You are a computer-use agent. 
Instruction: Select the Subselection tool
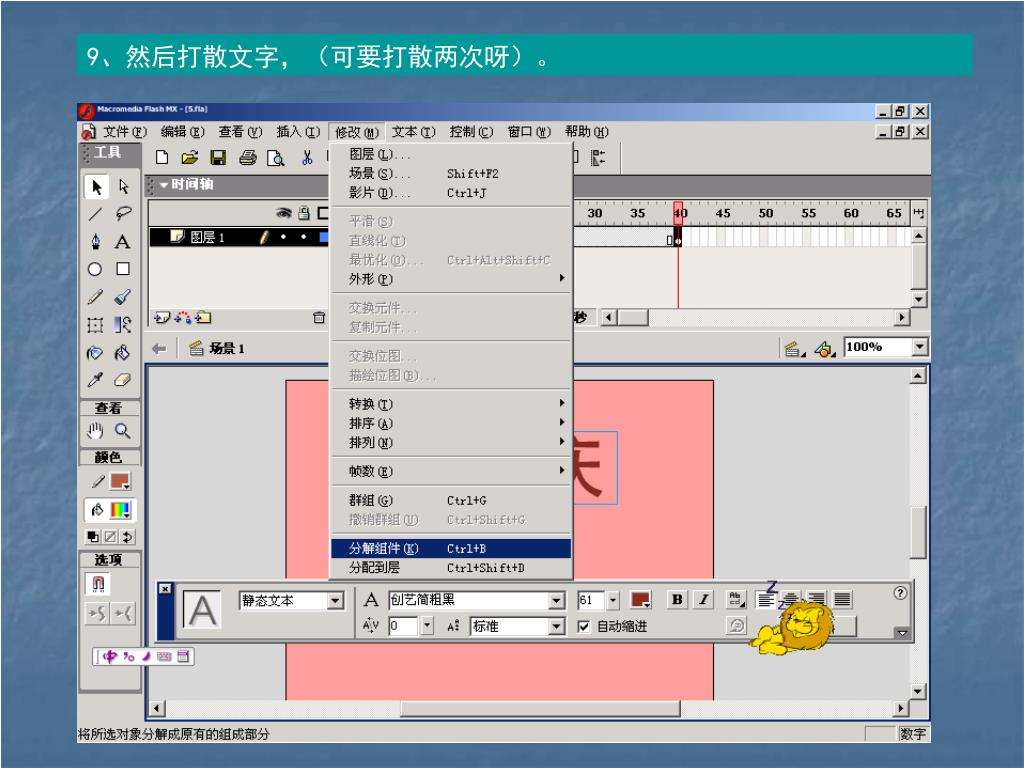pos(123,187)
